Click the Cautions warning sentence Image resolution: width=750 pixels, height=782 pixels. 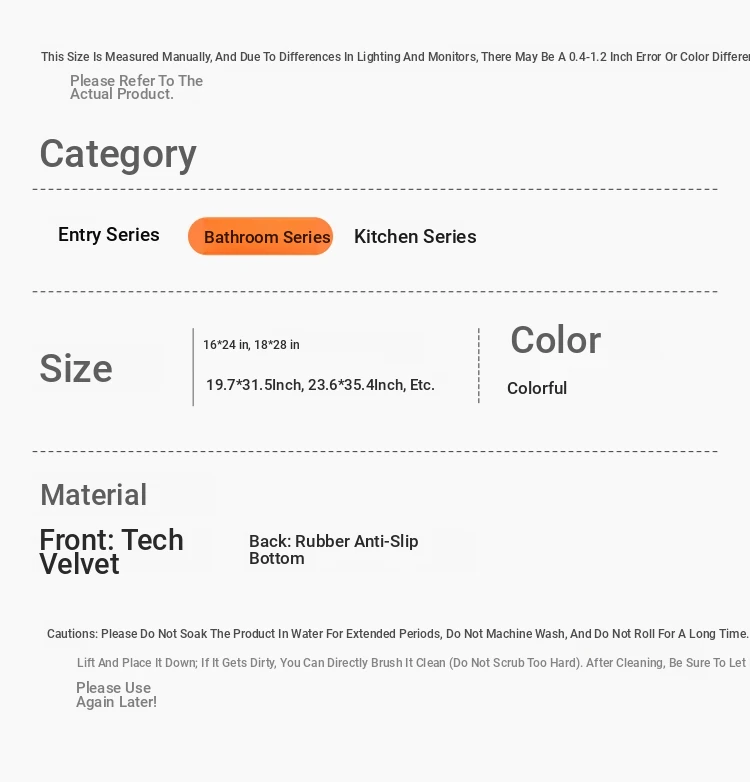pos(398,633)
